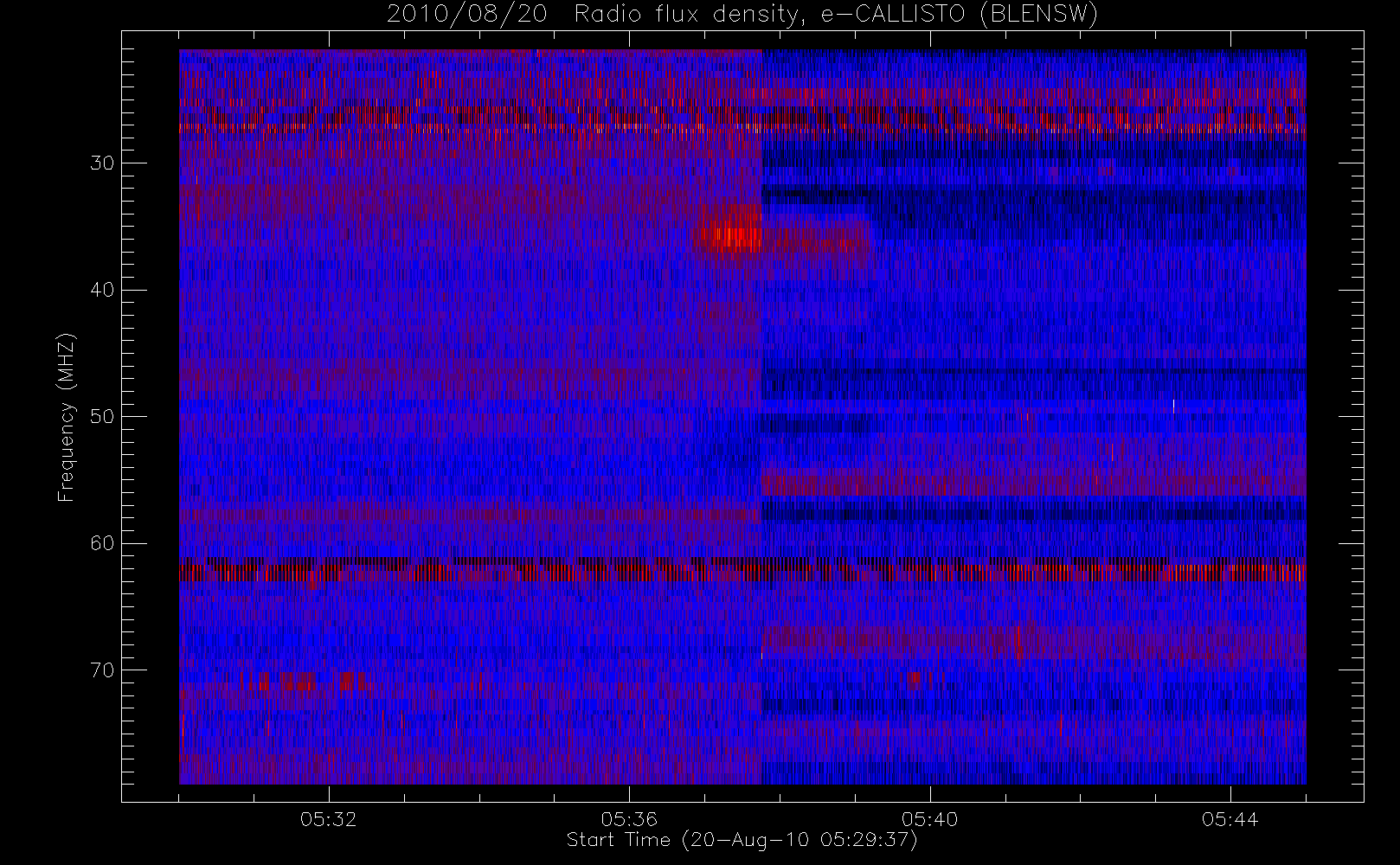
Task: Click the 40 MHz frequency tick label
Action: pos(102,290)
